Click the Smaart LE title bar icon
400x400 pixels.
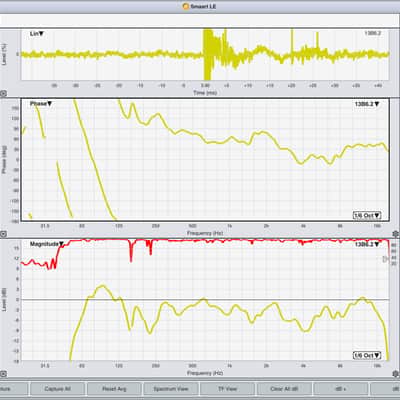coord(186,6)
